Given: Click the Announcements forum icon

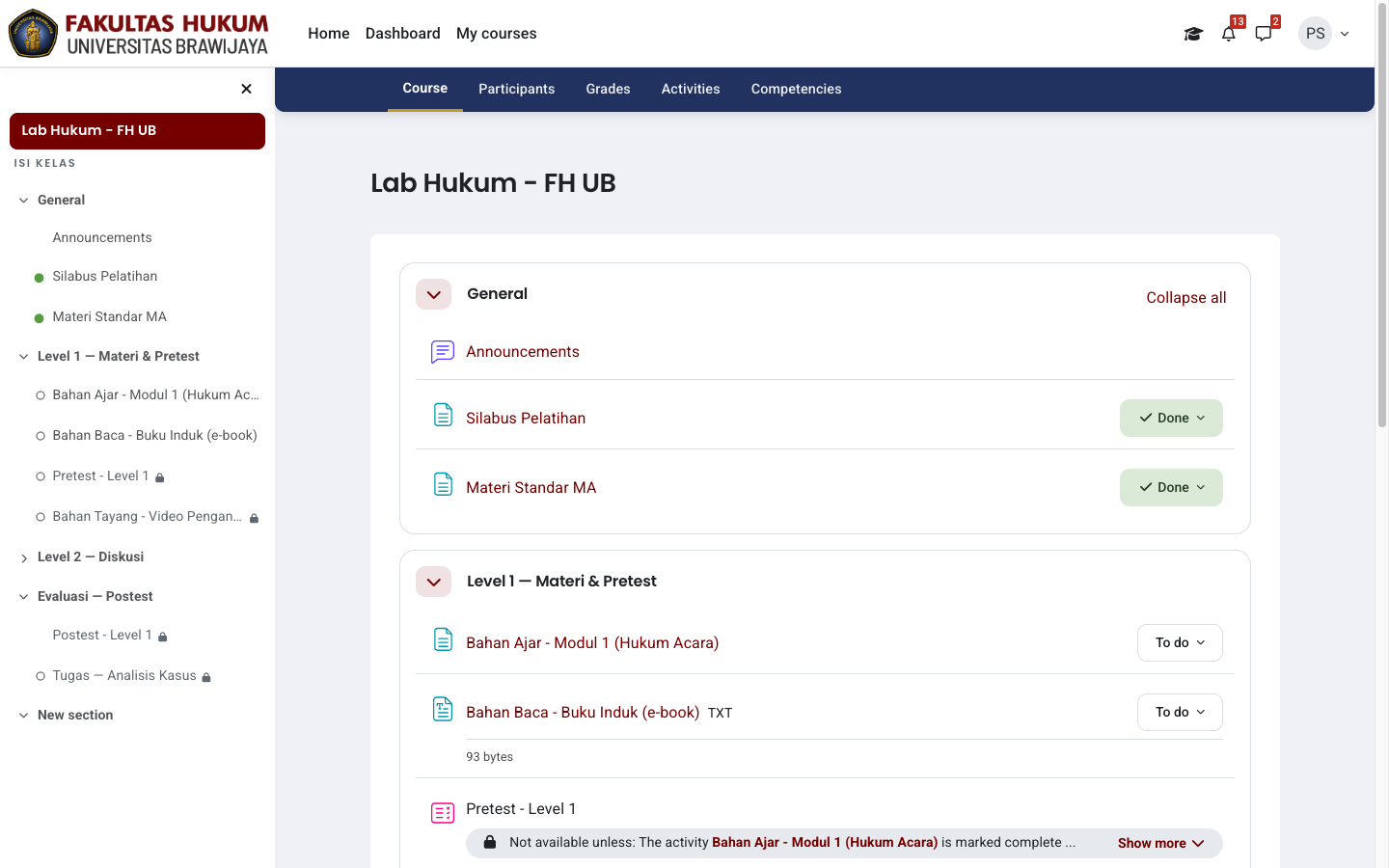Looking at the screenshot, I should click(443, 352).
